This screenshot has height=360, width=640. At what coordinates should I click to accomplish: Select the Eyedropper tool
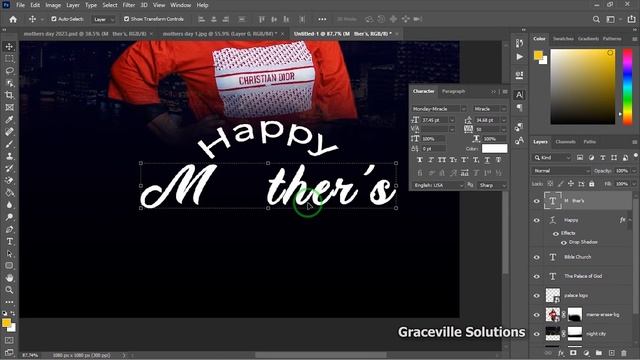(x=9, y=120)
